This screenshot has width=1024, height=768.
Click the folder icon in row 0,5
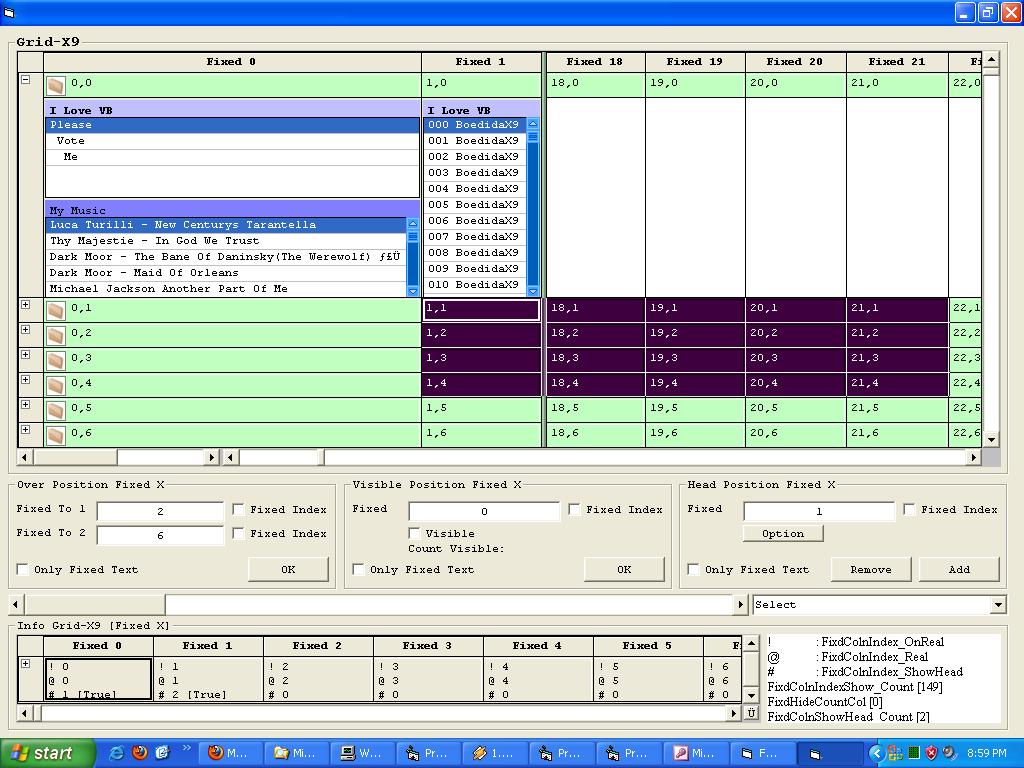[x=56, y=410]
